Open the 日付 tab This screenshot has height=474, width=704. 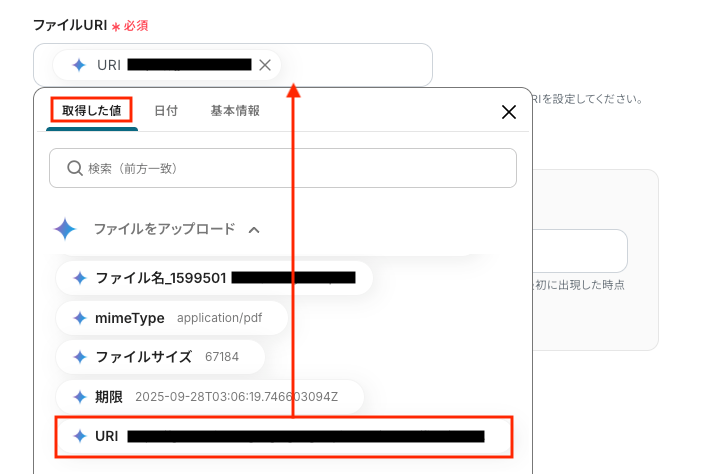pyautogui.click(x=166, y=110)
